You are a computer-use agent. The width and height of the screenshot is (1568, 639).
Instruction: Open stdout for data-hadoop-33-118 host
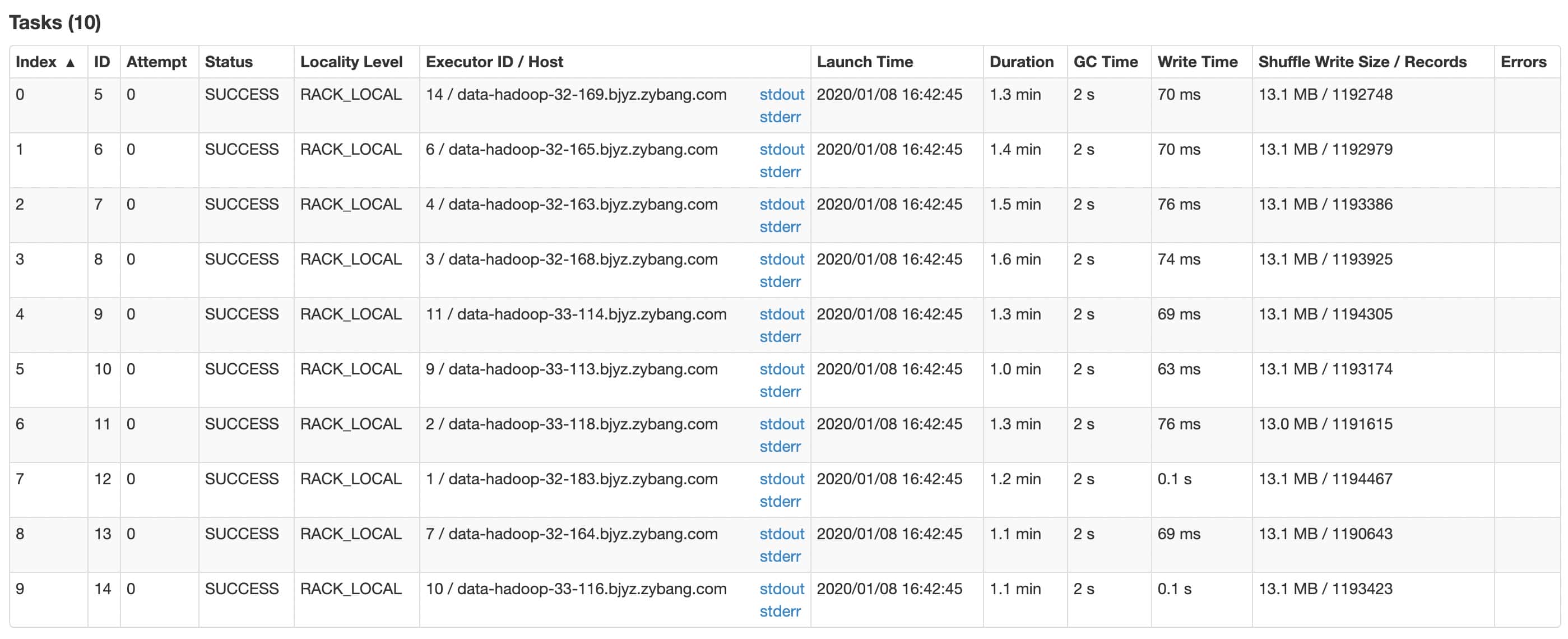[782, 424]
